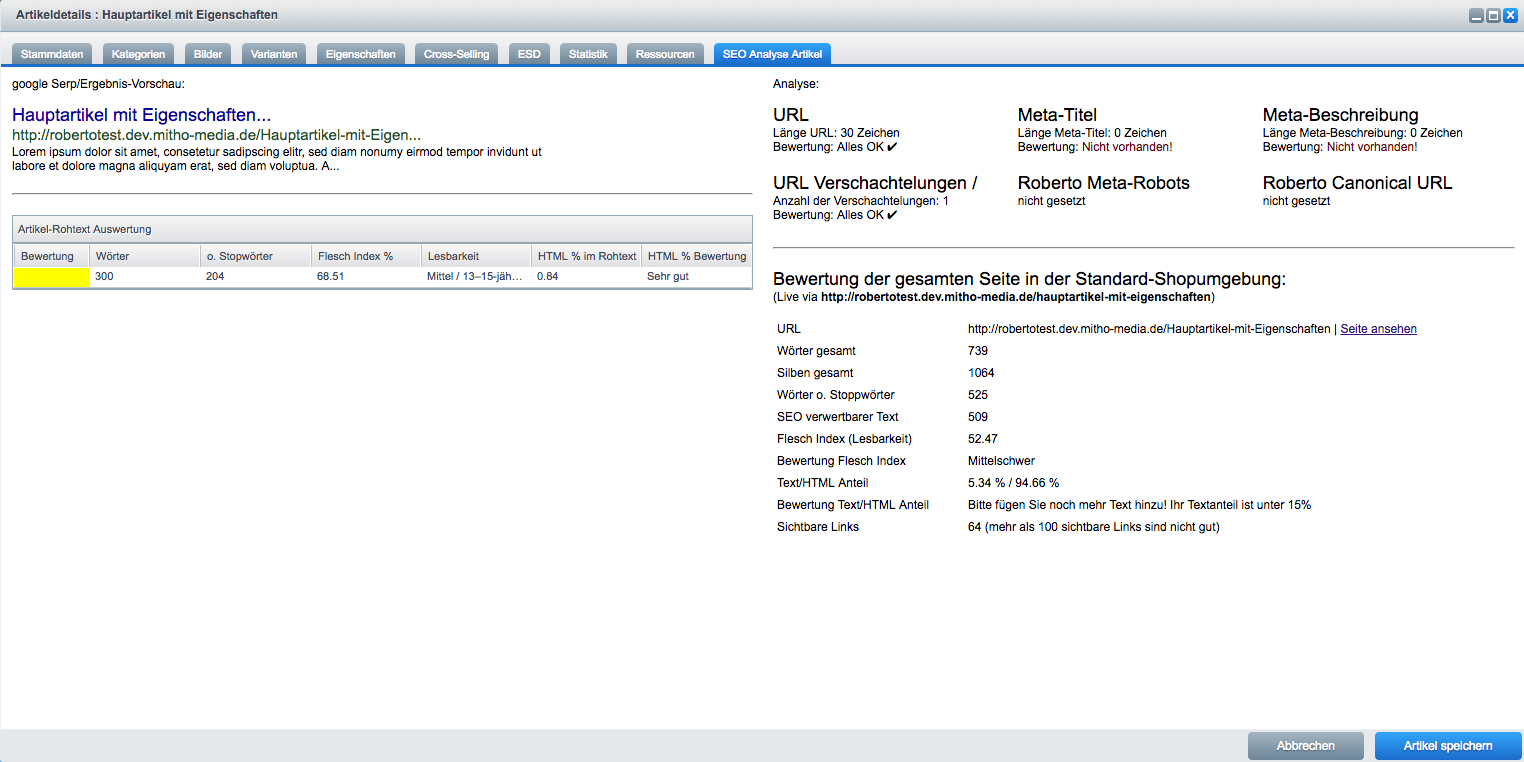The image size is (1524, 762).
Task: Click the 'Wörter o. Stoppwörter' value 525
Action: (x=978, y=395)
